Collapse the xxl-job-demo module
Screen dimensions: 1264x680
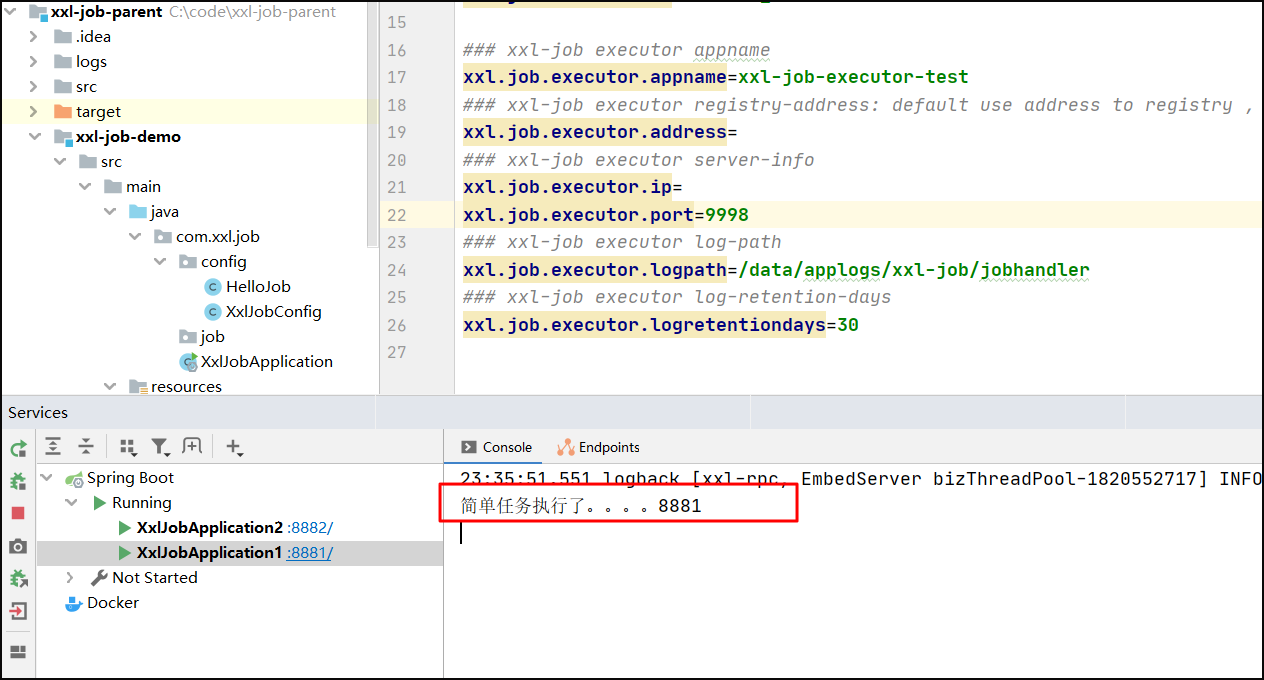[x=35, y=137]
